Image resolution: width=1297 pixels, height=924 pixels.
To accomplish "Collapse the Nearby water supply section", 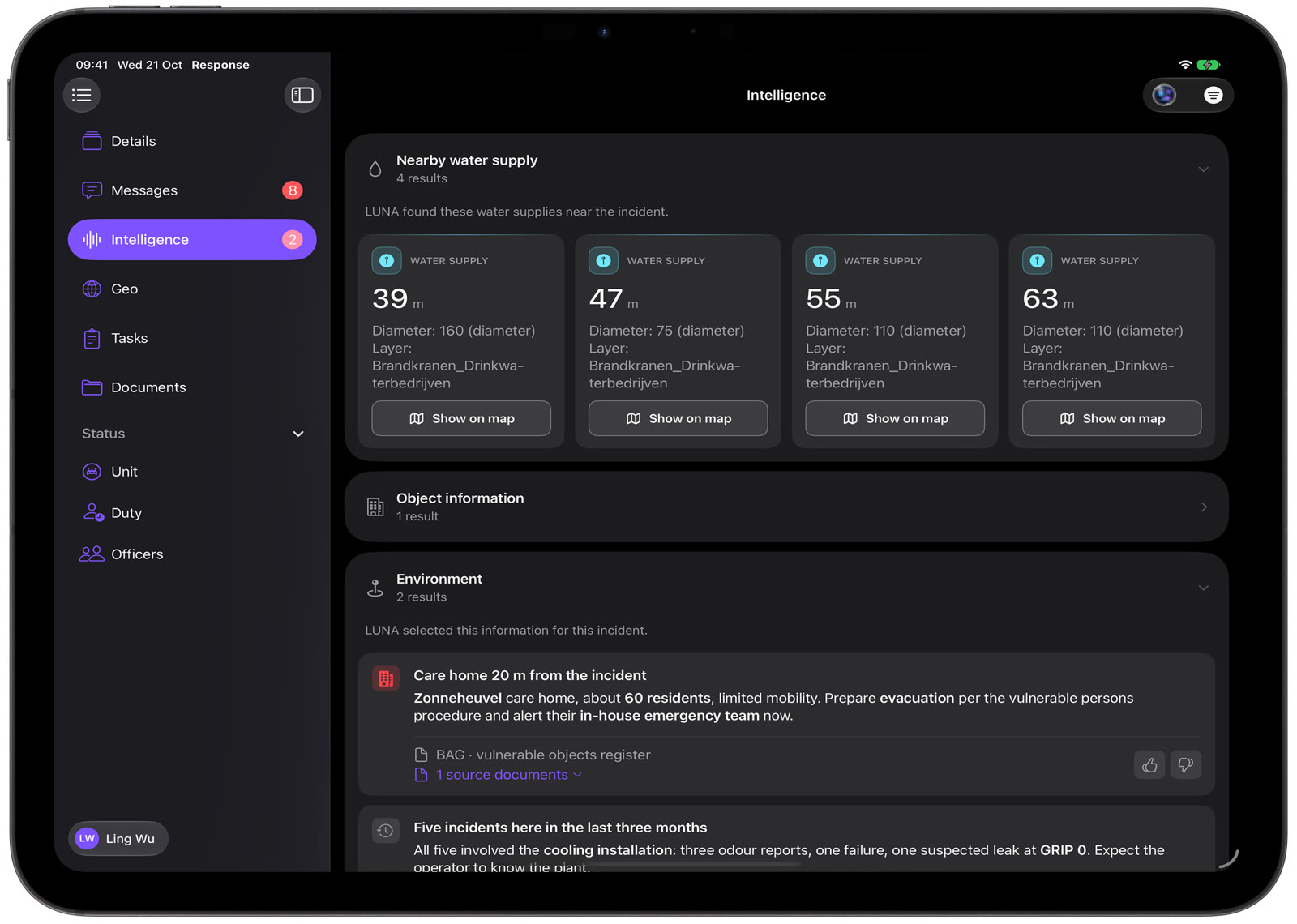I will (x=1204, y=169).
